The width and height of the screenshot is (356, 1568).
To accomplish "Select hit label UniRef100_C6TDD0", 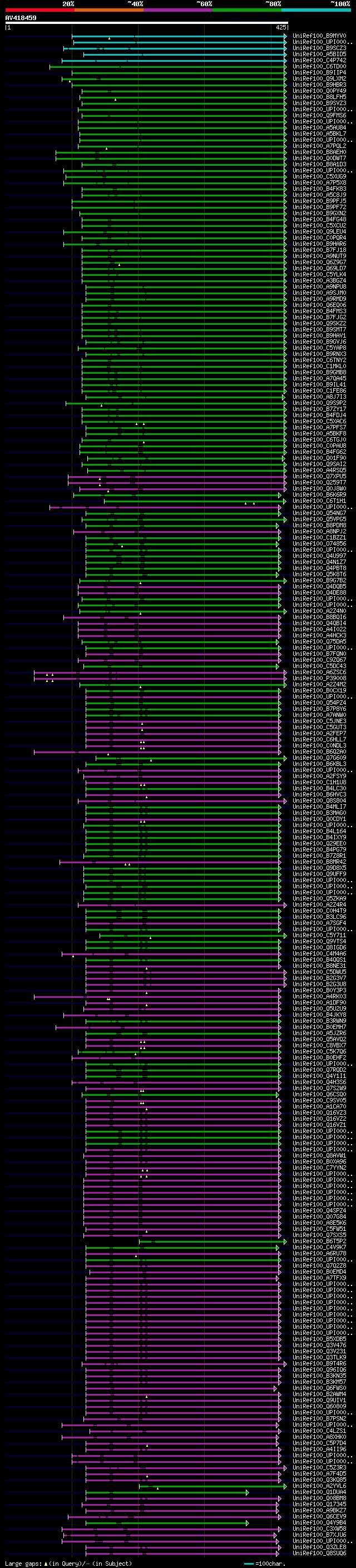I will click(319, 66).
